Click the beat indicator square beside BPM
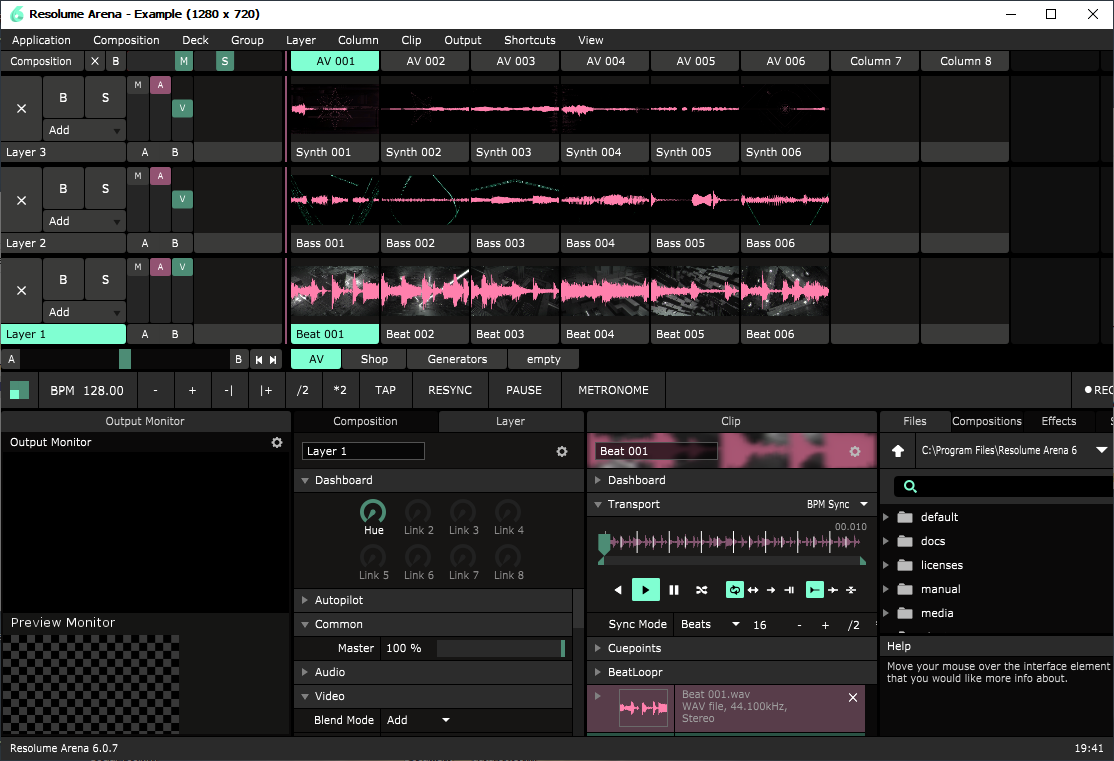This screenshot has height=761, width=1114. 19,390
